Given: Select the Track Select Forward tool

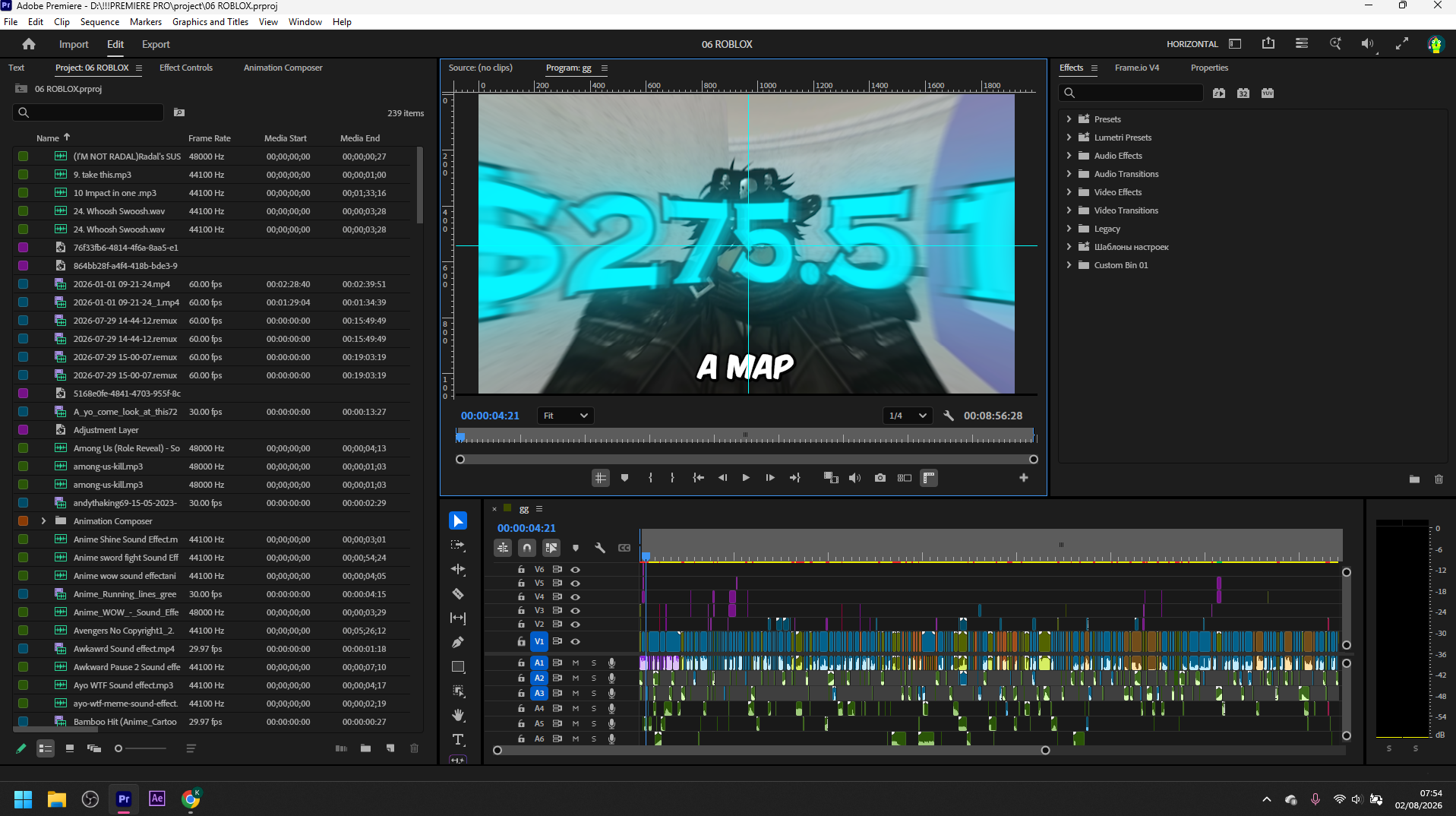Looking at the screenshot, I should point(458,545).
